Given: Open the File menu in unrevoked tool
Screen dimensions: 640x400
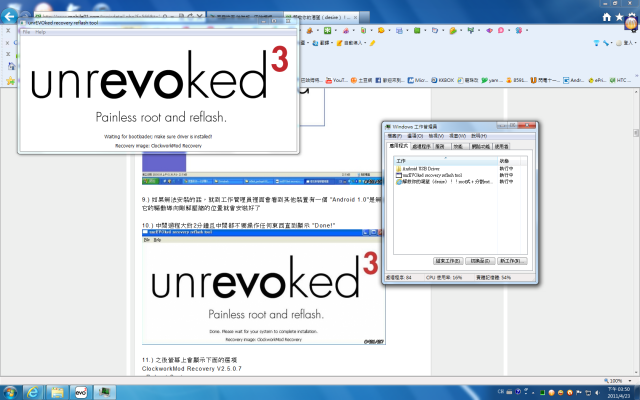Looking at the screenshot, I should click(x=26, y=32).
